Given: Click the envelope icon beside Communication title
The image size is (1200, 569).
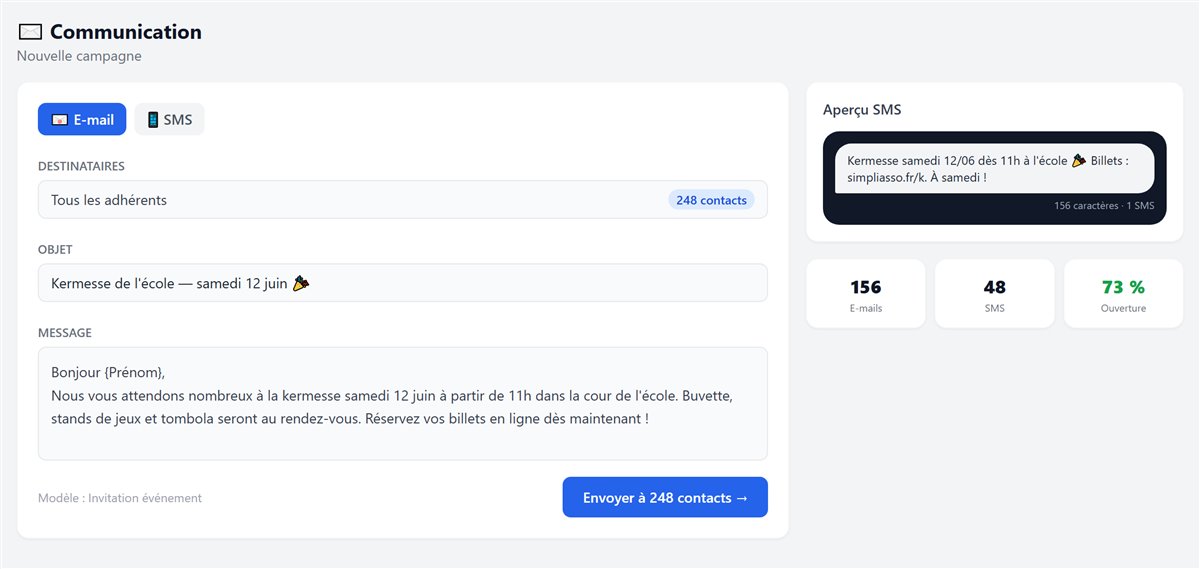Looking at the screenshot, I should pos(30,32).
